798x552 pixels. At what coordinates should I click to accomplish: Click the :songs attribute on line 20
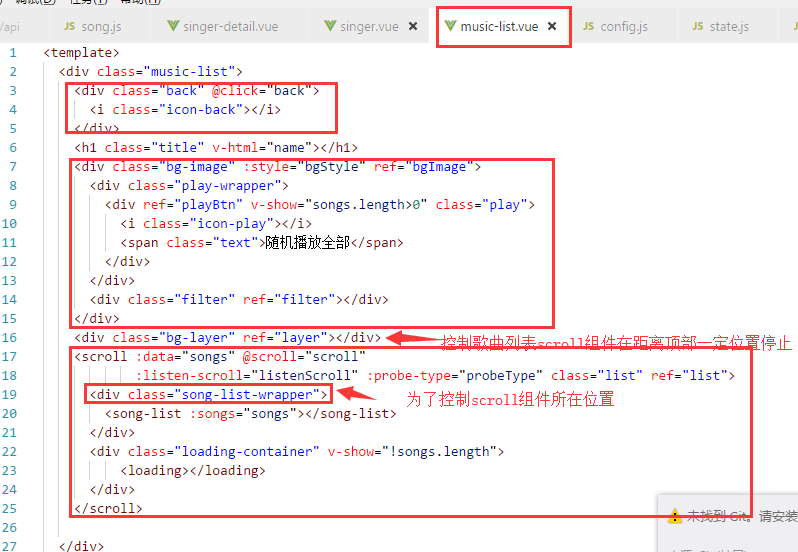tap(212, 414)
